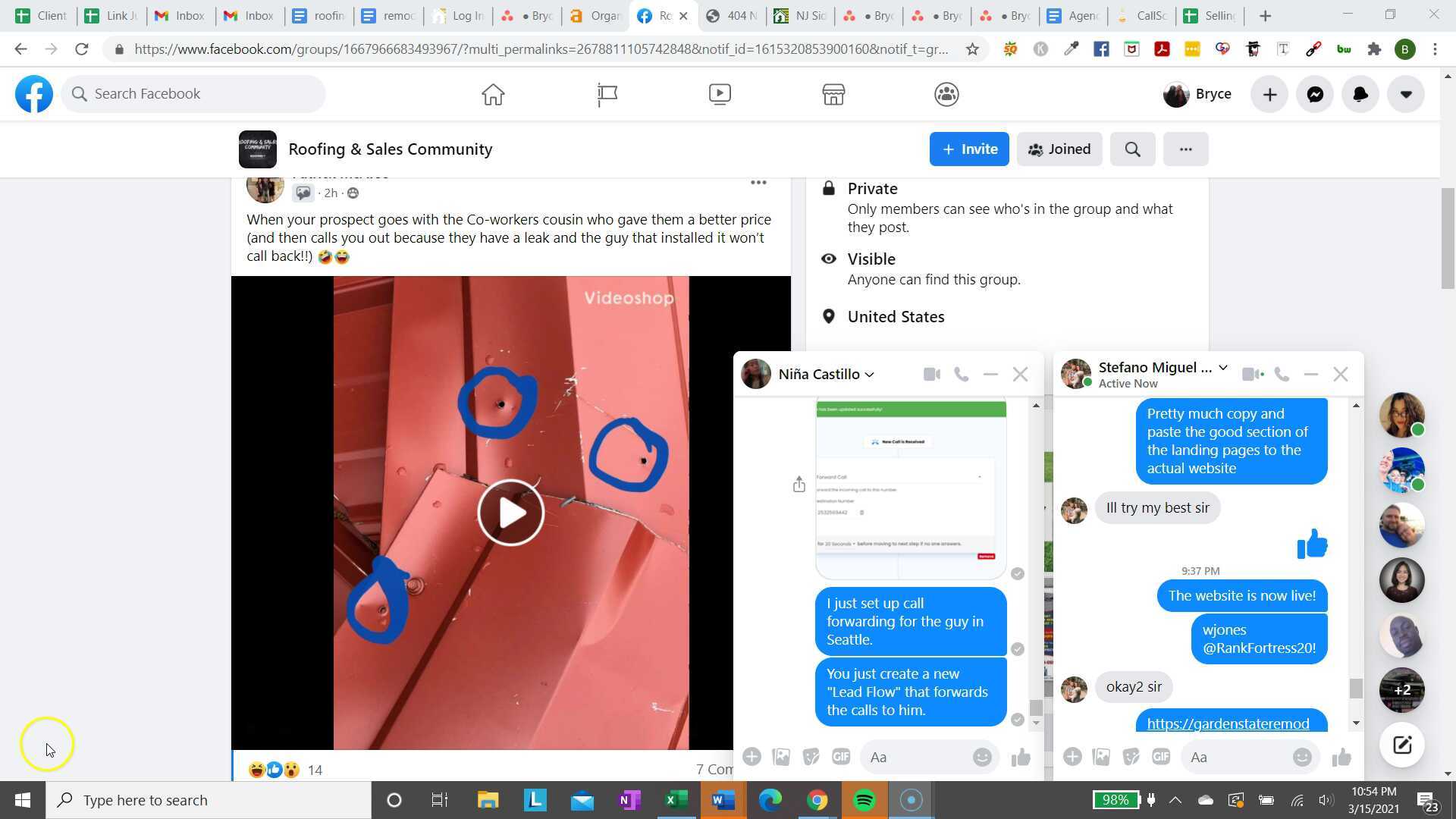Click the Invite button for the group
The width and height of the screenshot is (1456, 819).
(x=968, y=149)
